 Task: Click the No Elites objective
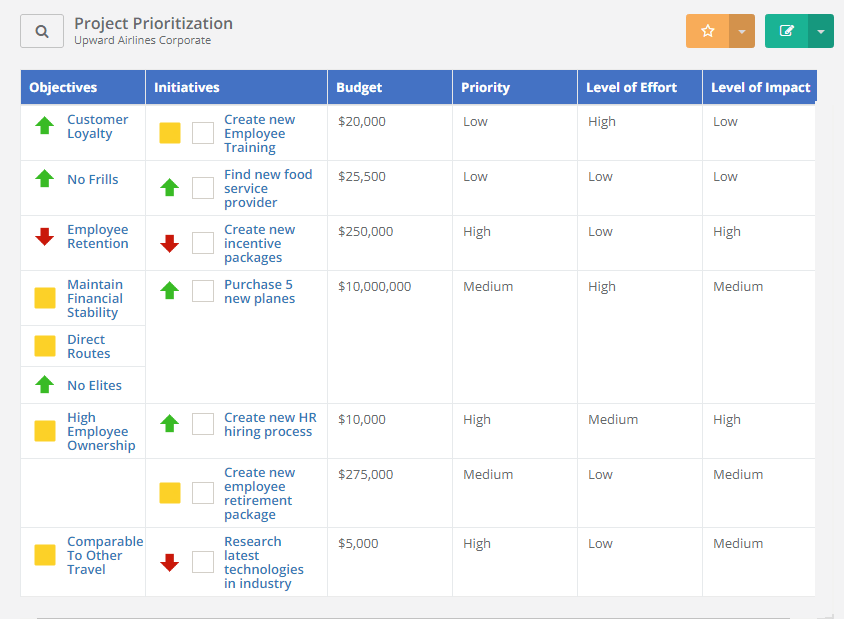coord(95,385)
